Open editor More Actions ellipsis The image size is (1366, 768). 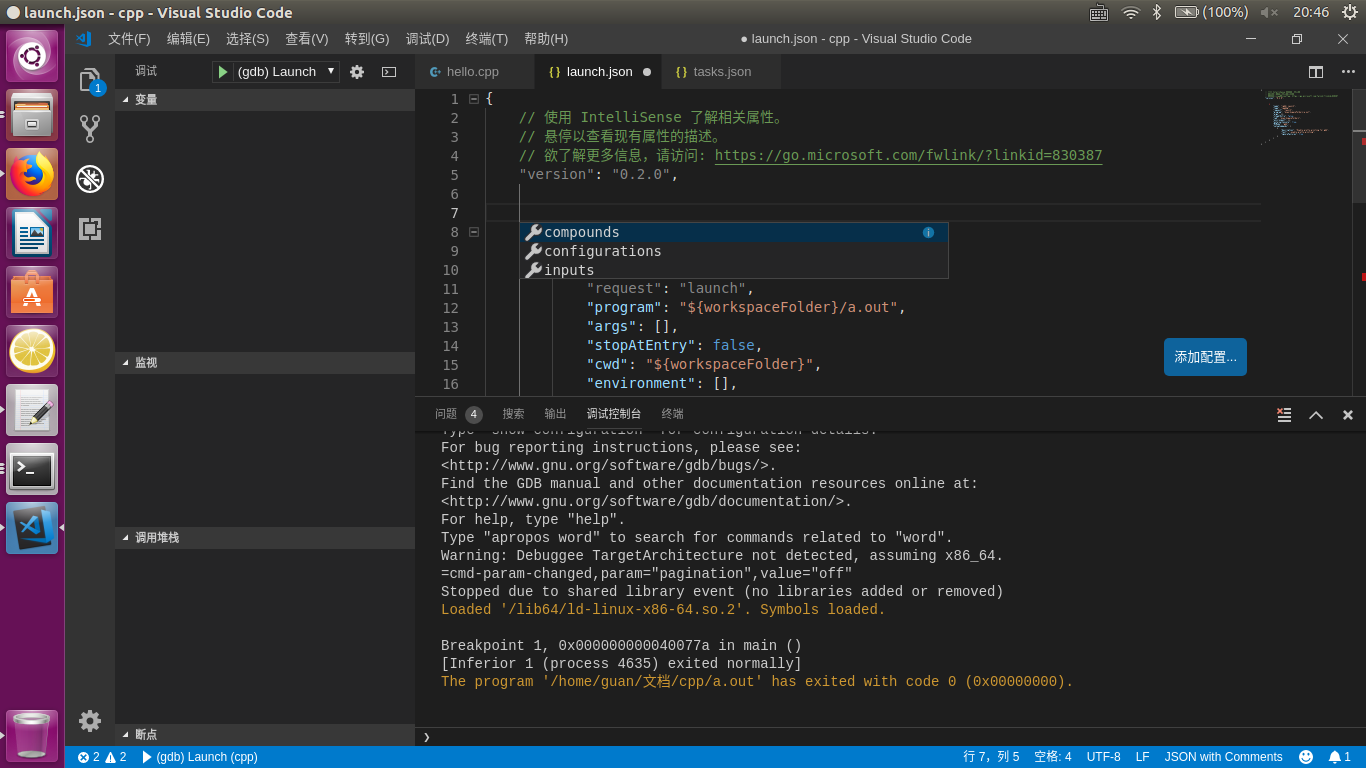click(1348, 72)
